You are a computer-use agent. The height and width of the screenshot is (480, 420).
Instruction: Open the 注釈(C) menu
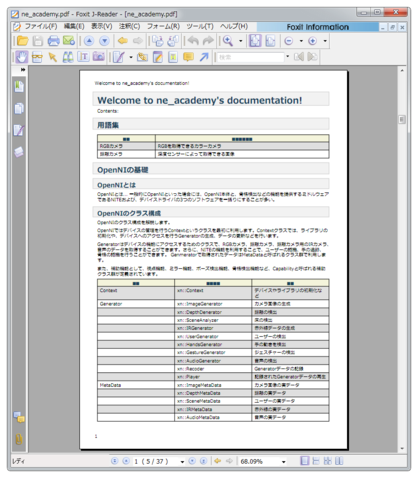pos(130,26)
